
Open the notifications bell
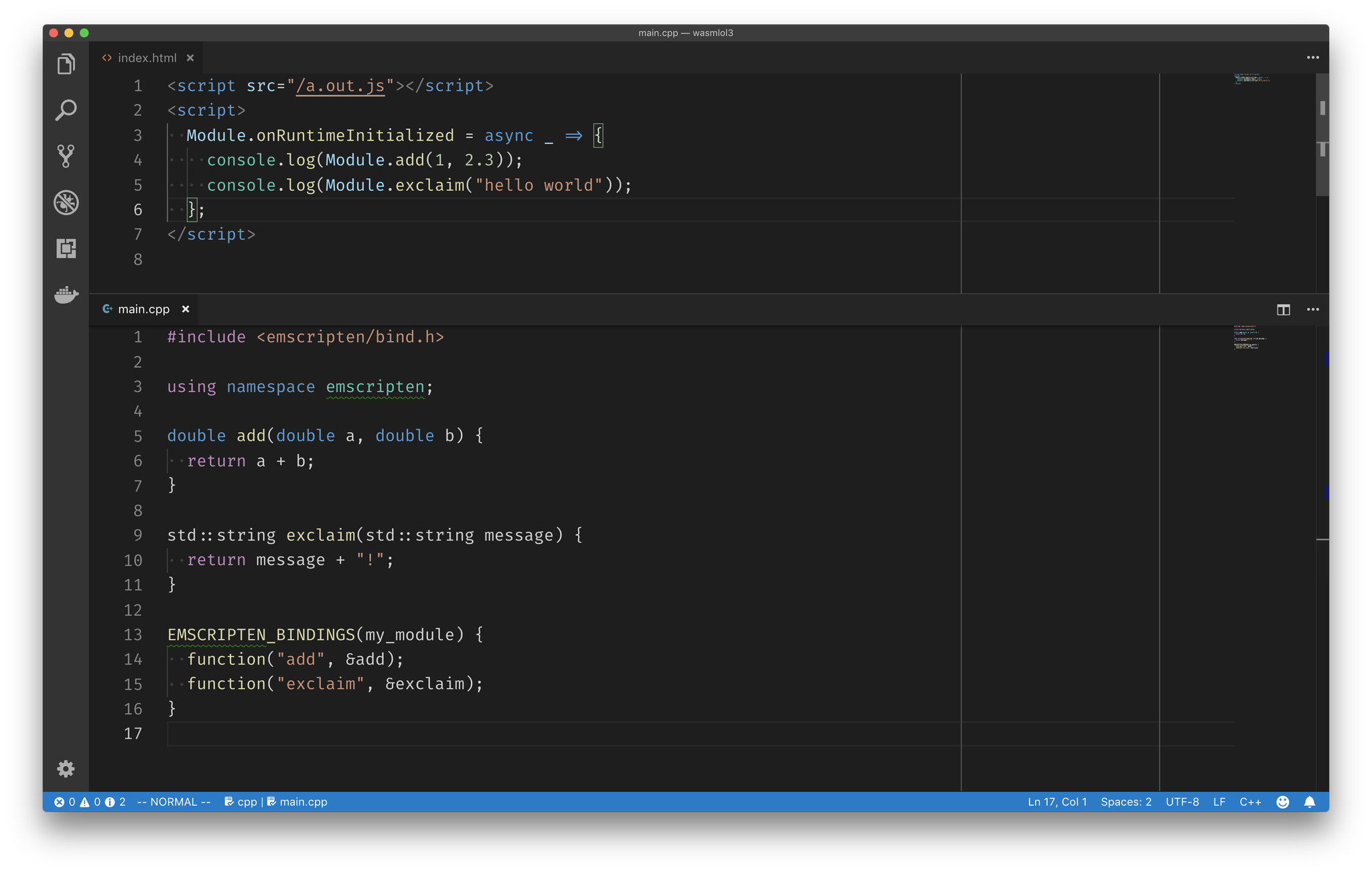(1310, 802)
